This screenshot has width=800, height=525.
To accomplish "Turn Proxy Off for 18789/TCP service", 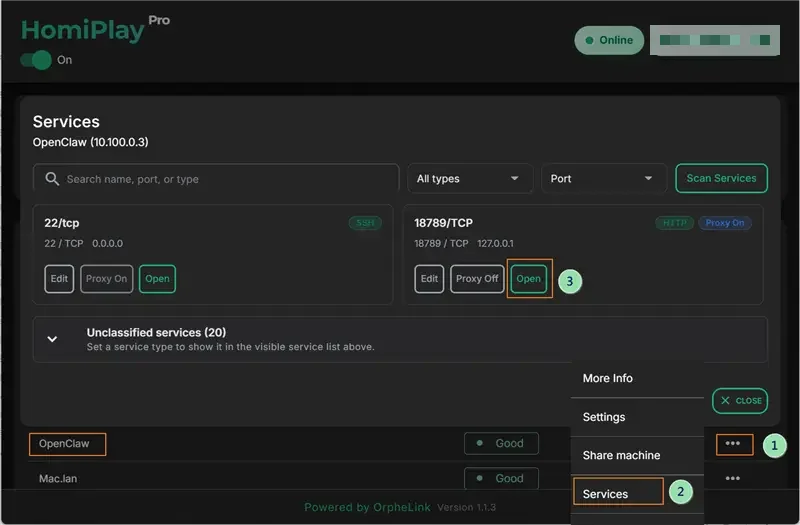I will pos(477,279).
